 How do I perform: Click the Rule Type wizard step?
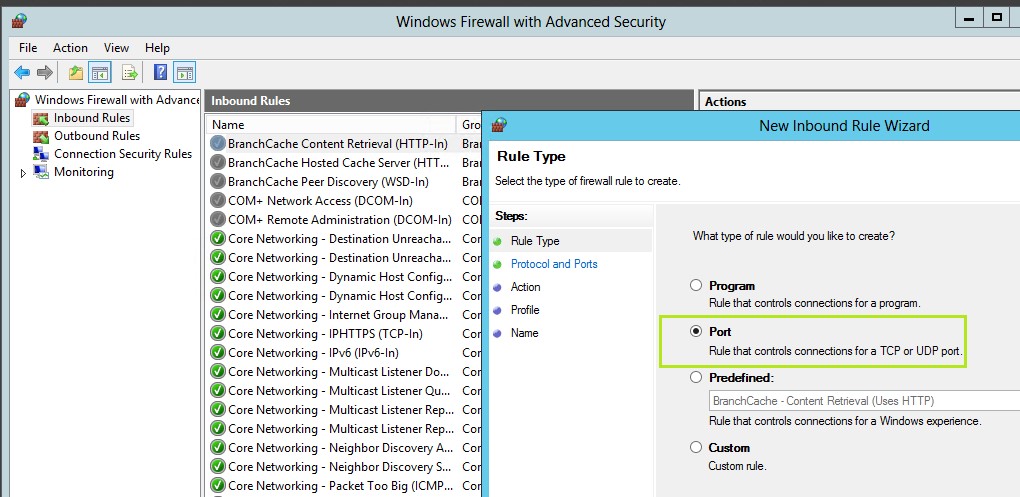[x=535, y=241]
